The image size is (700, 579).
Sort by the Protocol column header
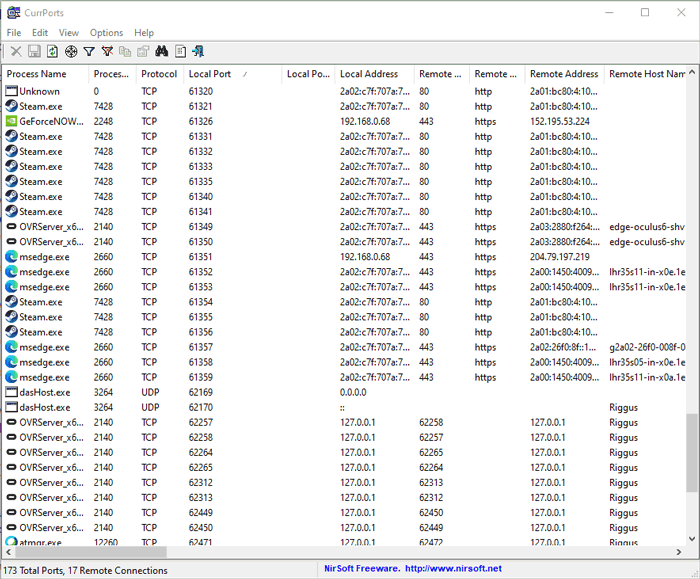(x=159, y=74)
